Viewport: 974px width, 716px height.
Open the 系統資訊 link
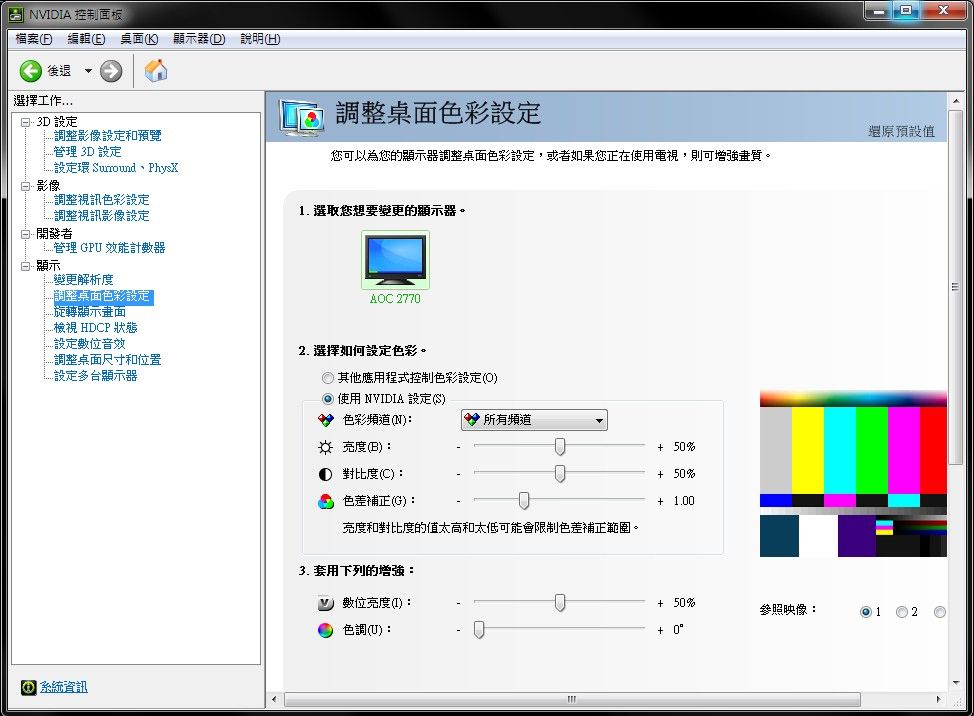click(x=63, y=687)
